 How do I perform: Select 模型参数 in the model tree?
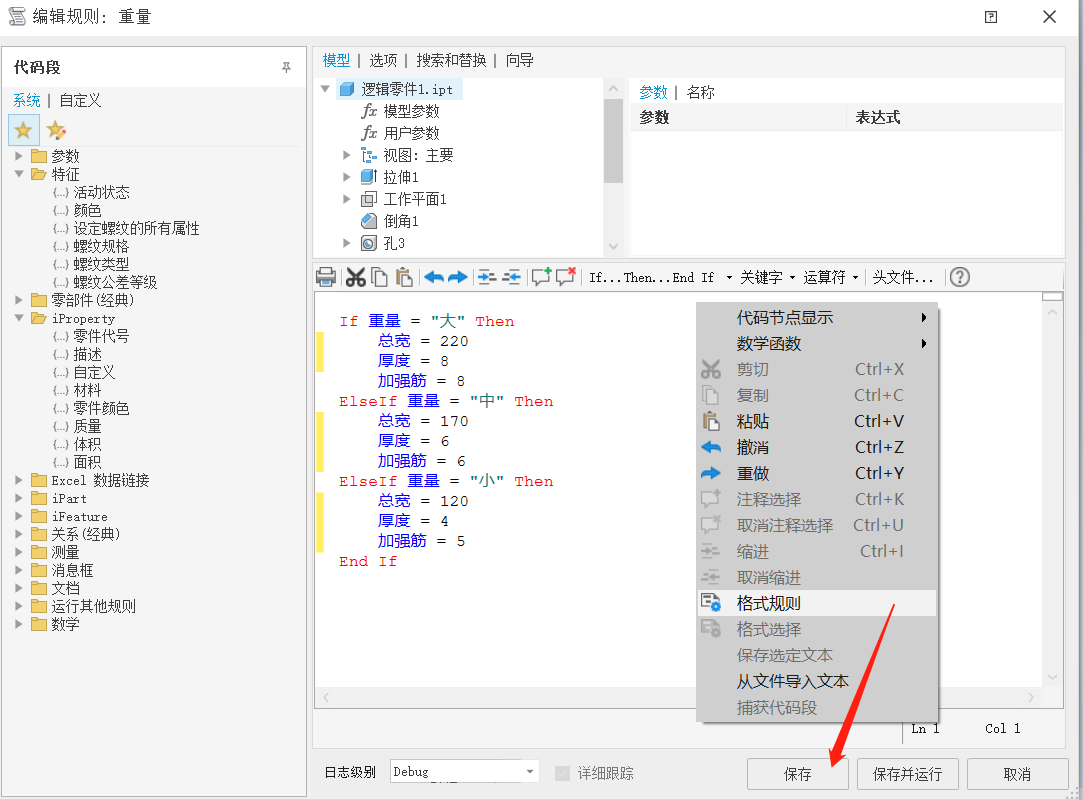click(412, 111)
